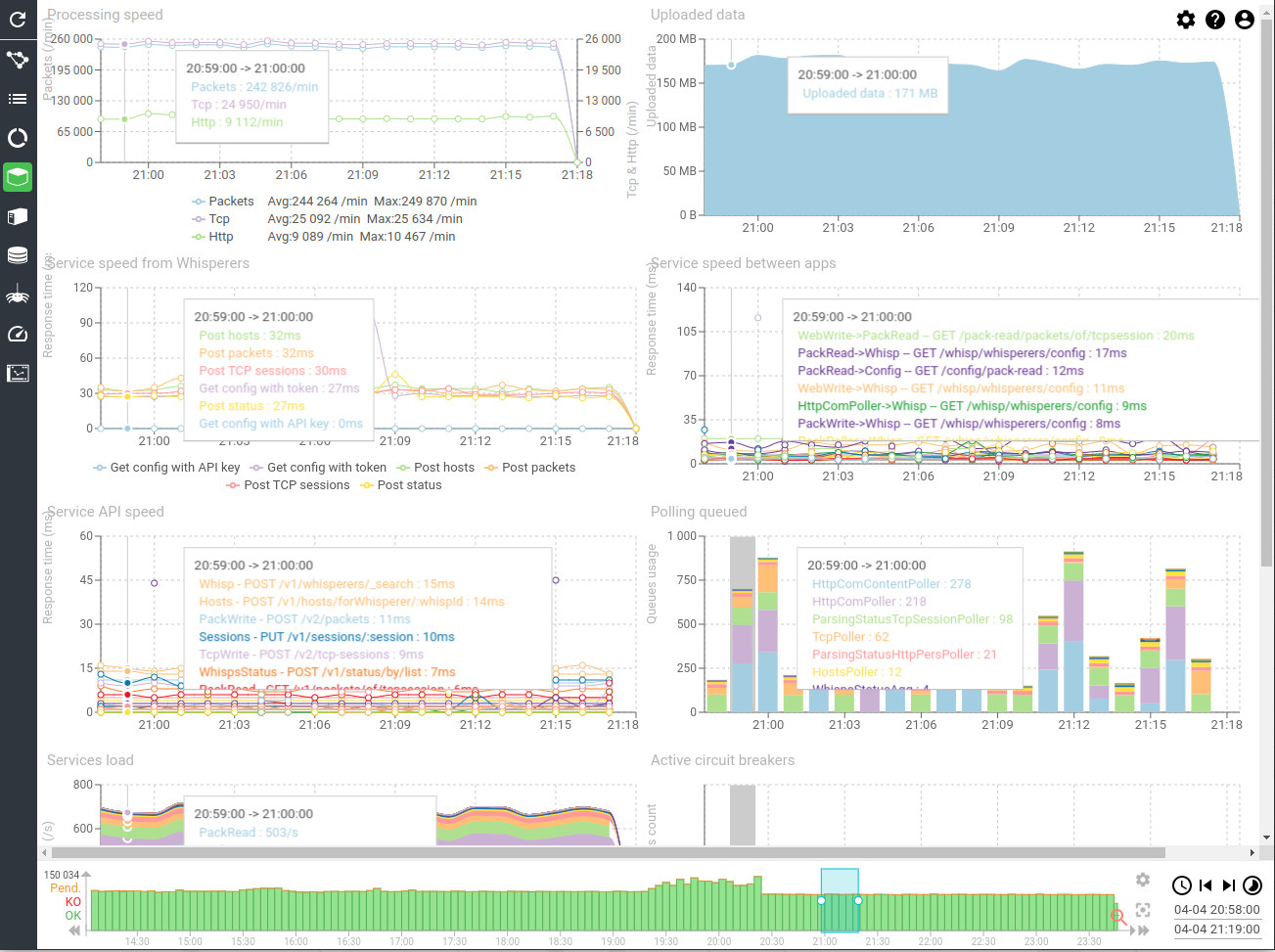Toggle 'Post hosts' legend item

pyautogui.click(x=435, y=468)
